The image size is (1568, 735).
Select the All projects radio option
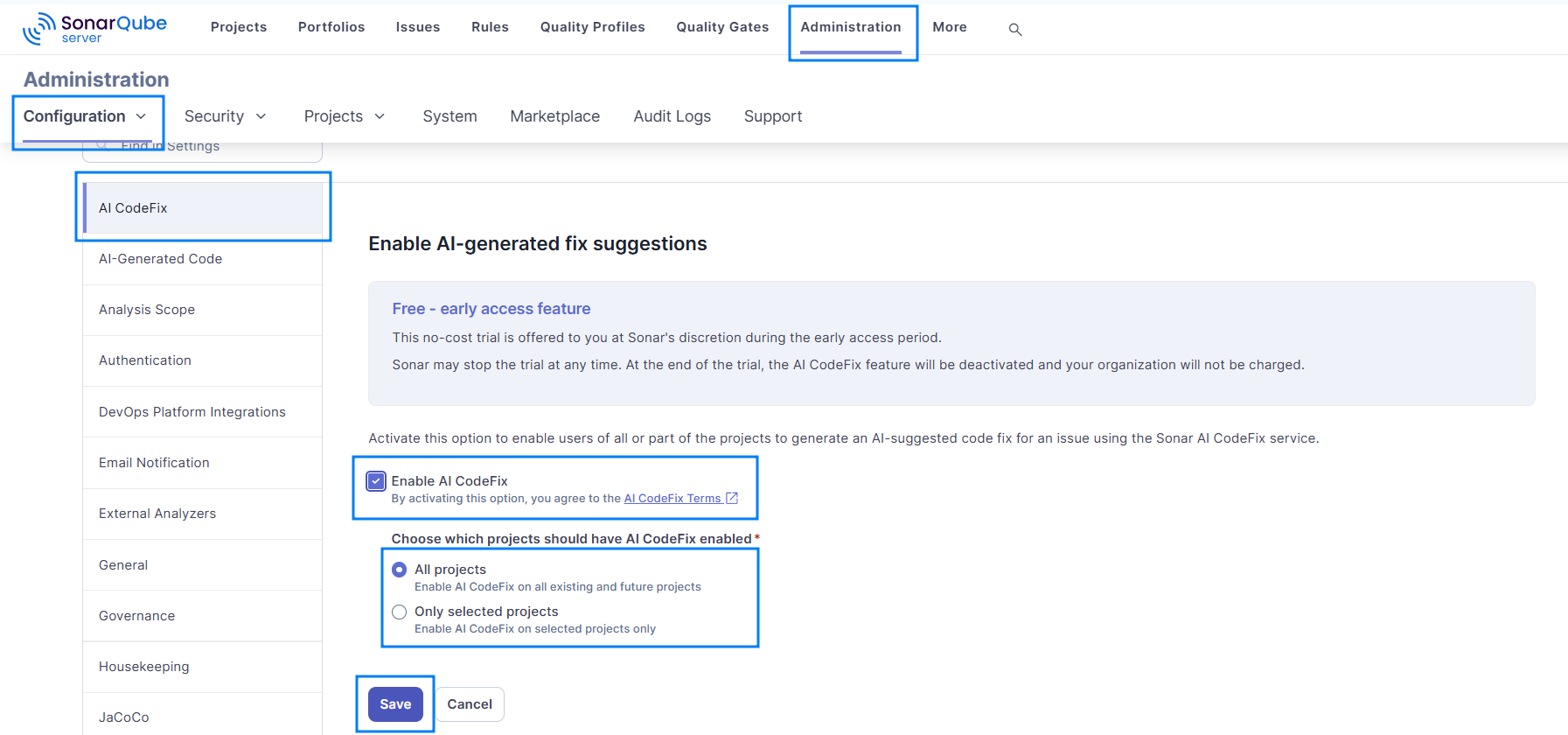pos(400,570)
